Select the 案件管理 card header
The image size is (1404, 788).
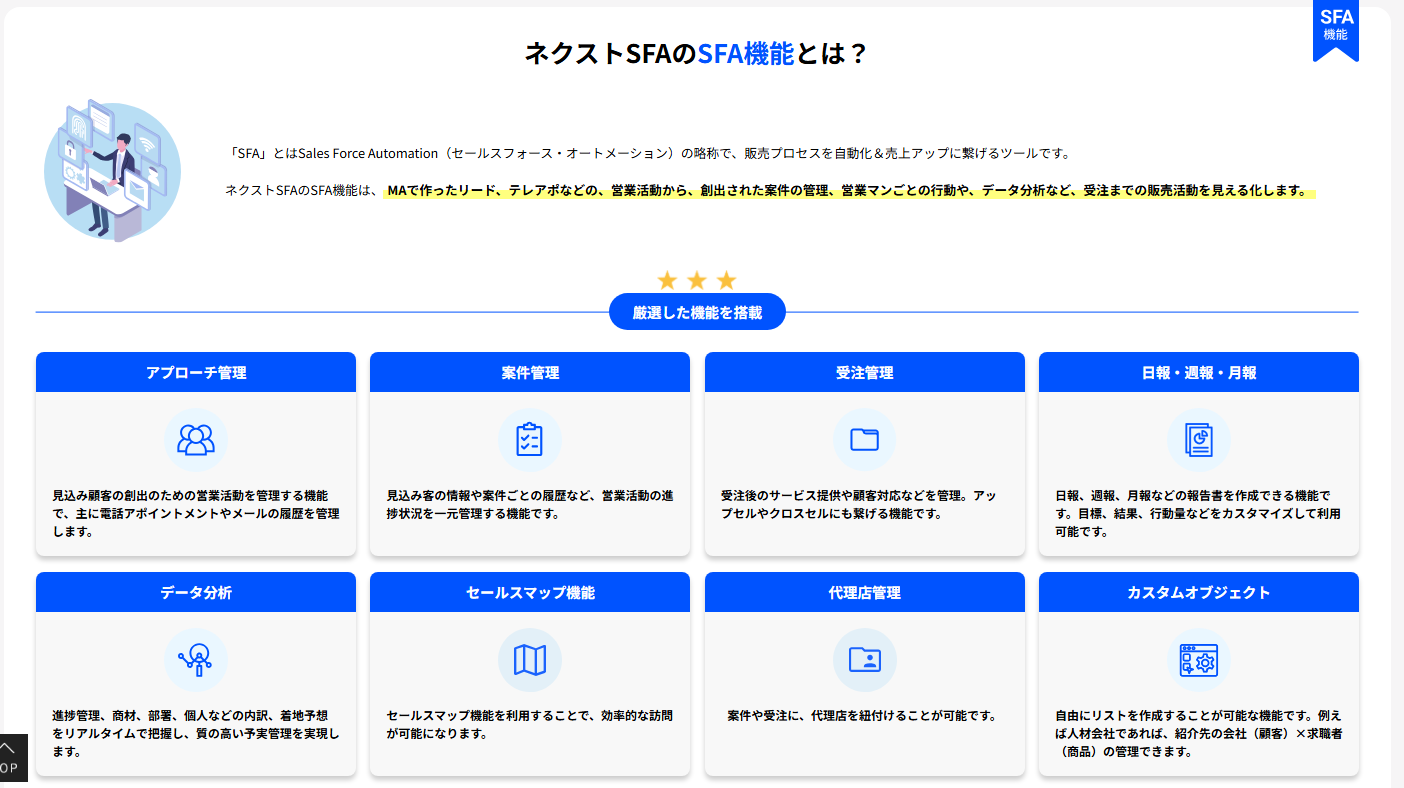point(530,373)
